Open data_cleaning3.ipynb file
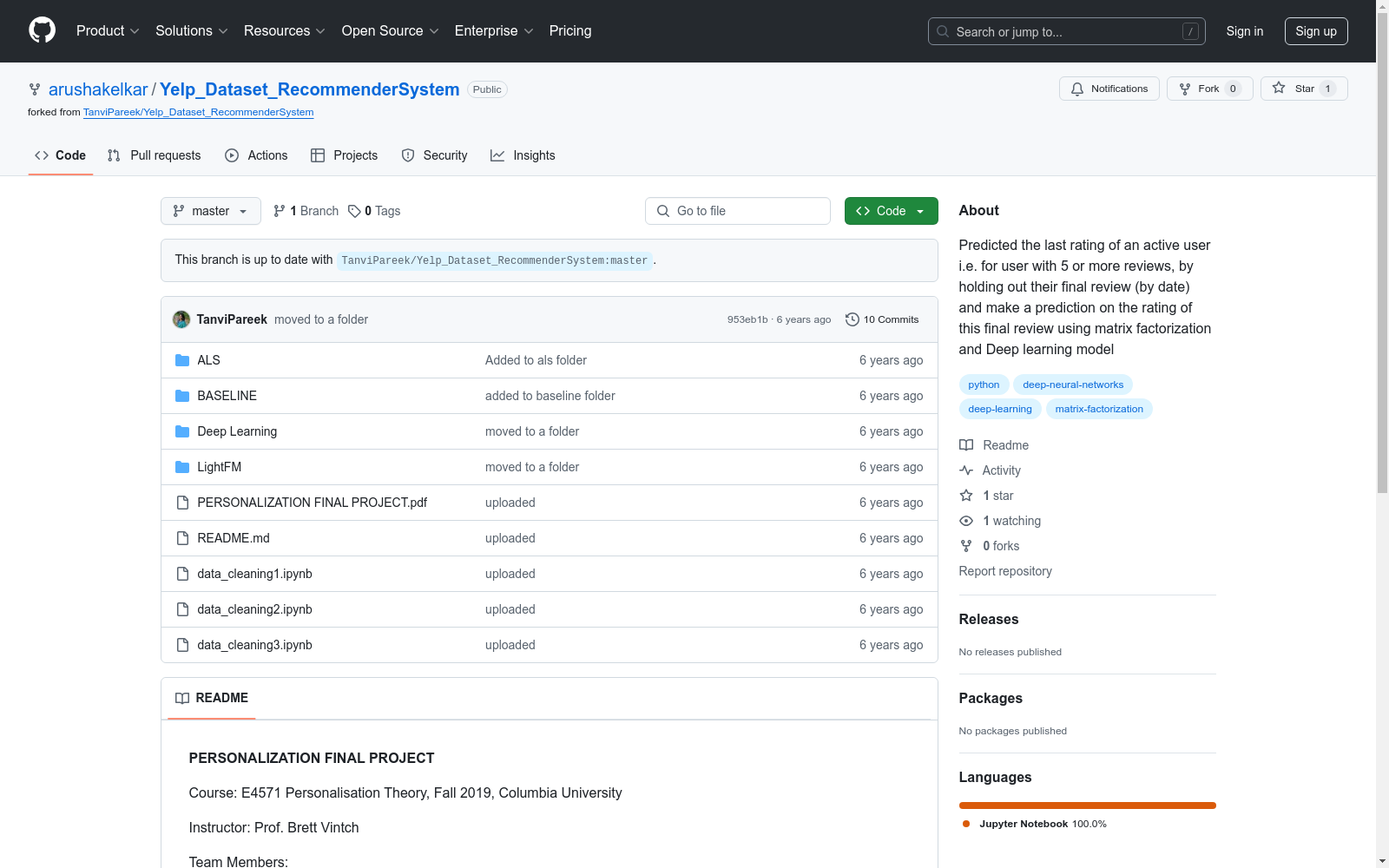This screenshot has width=1389, height=868. click(254, 645)
